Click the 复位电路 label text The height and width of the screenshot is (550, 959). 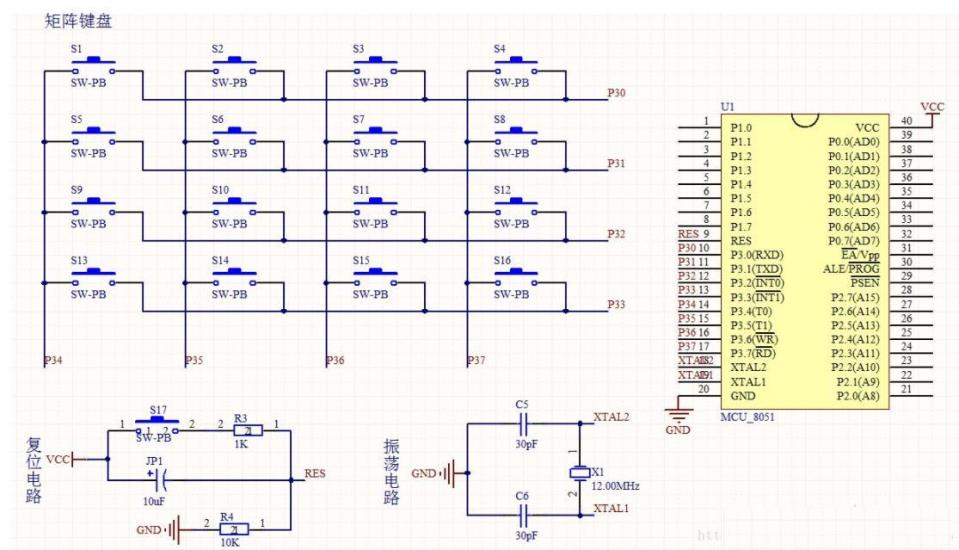[x=34, y=470]
